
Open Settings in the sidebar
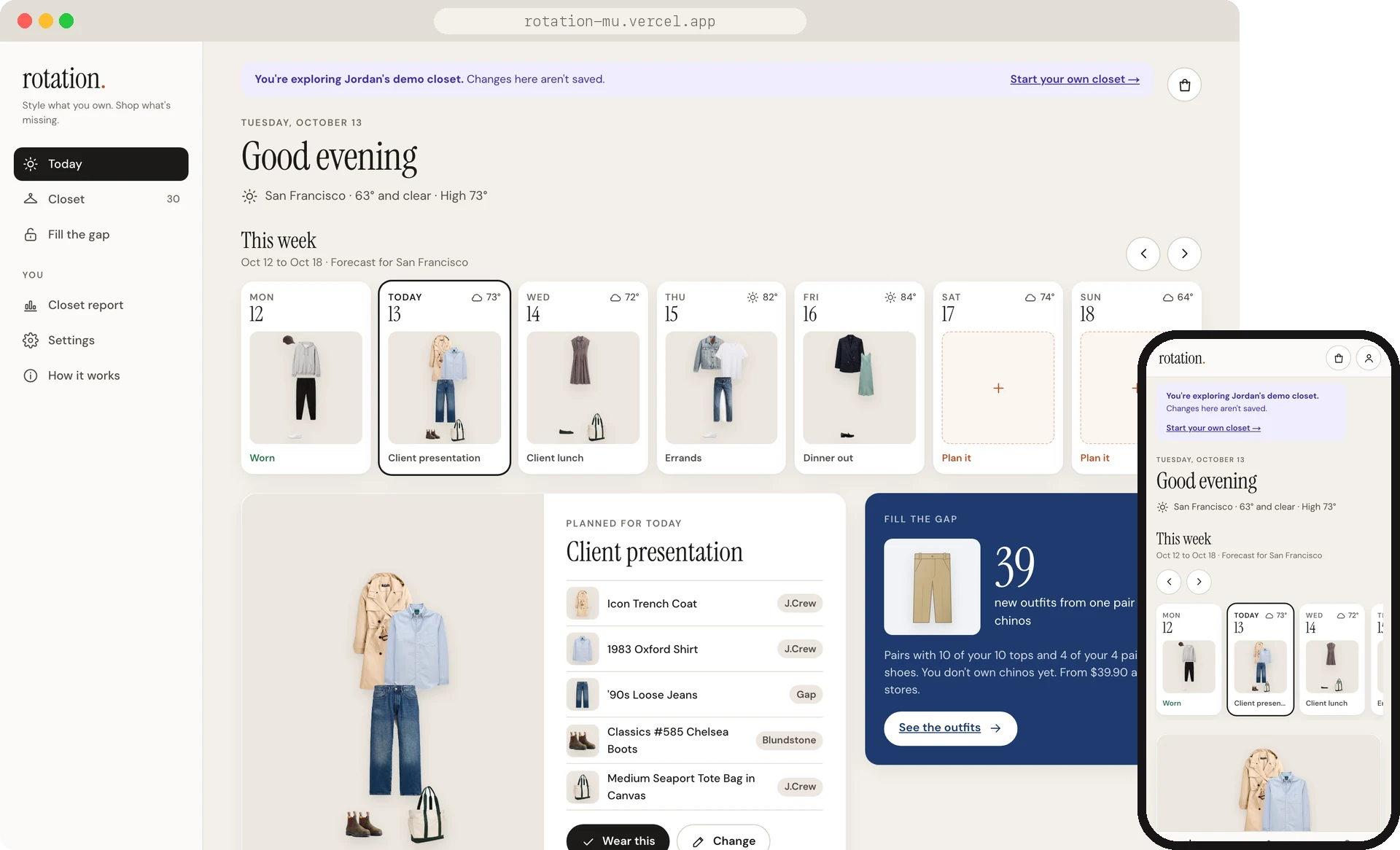(x=101, y=340)
